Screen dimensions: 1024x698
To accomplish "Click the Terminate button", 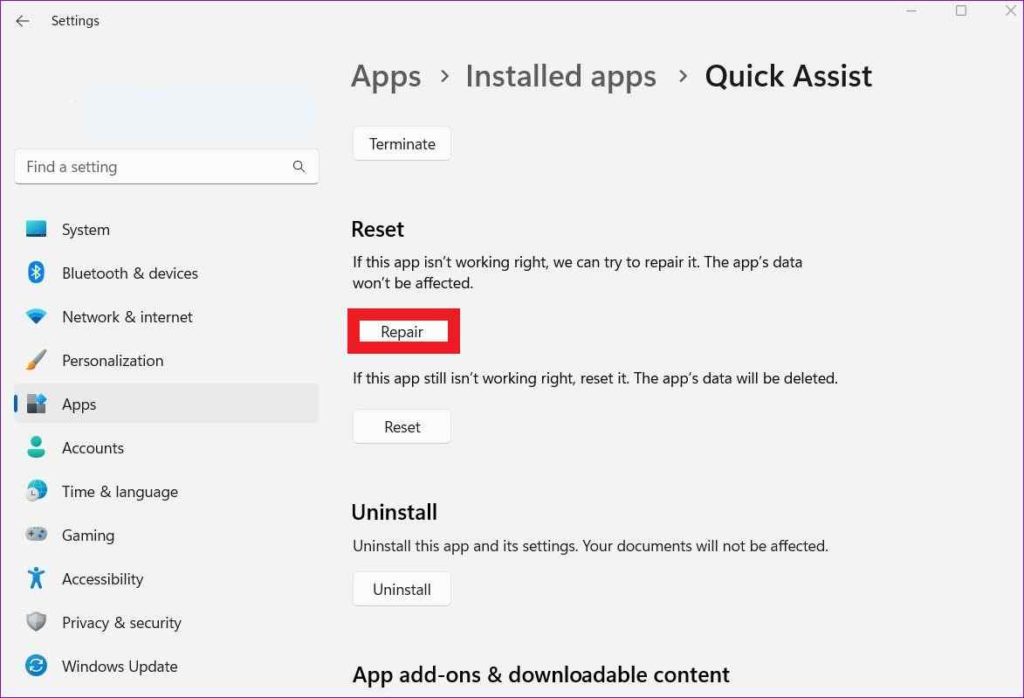I will (x=402, y=144).
